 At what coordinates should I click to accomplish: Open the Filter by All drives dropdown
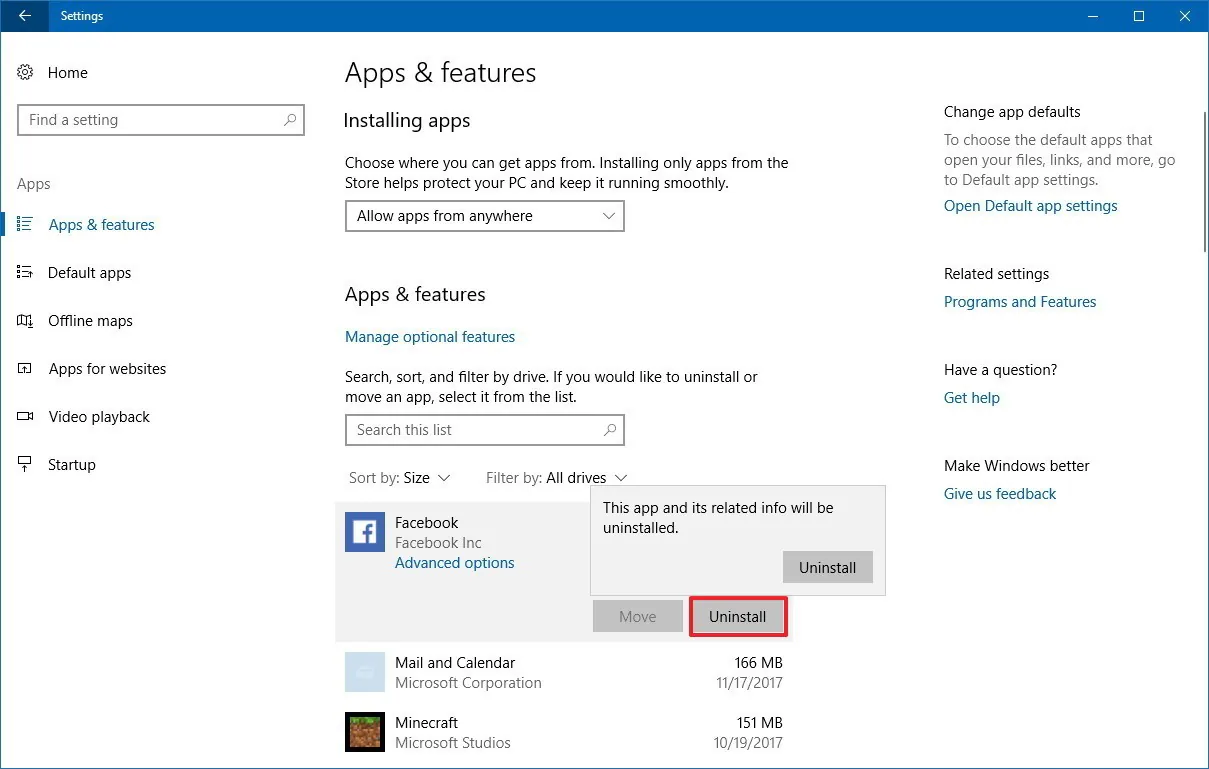[557, 478]
